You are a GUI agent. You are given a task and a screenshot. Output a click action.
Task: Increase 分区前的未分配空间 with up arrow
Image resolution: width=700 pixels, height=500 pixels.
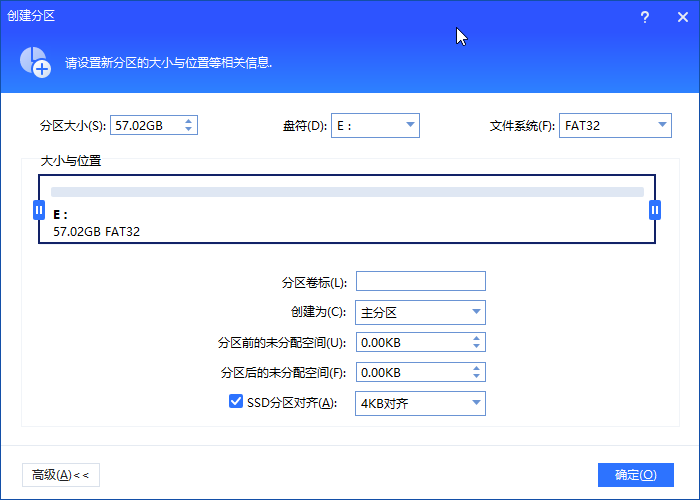(476, 338)
